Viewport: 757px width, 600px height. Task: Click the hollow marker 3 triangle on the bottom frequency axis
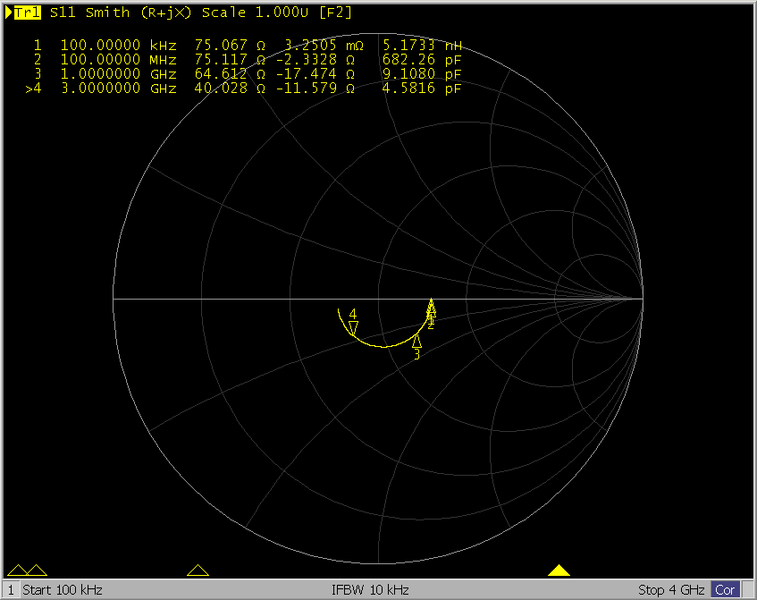pyautogui.click(x=198, y=570)
